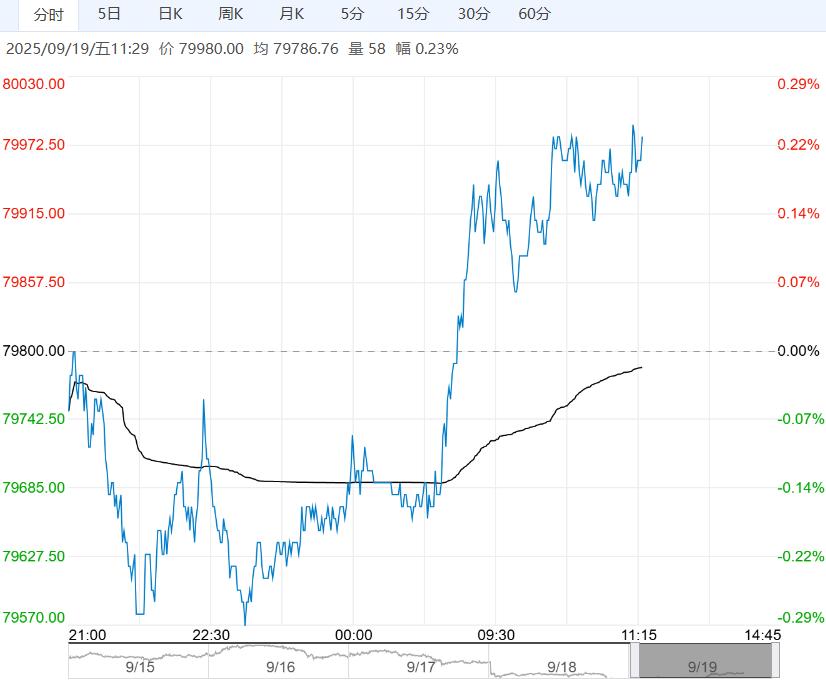Open the 月K monthly chart tab

click(x=292, y=15)
